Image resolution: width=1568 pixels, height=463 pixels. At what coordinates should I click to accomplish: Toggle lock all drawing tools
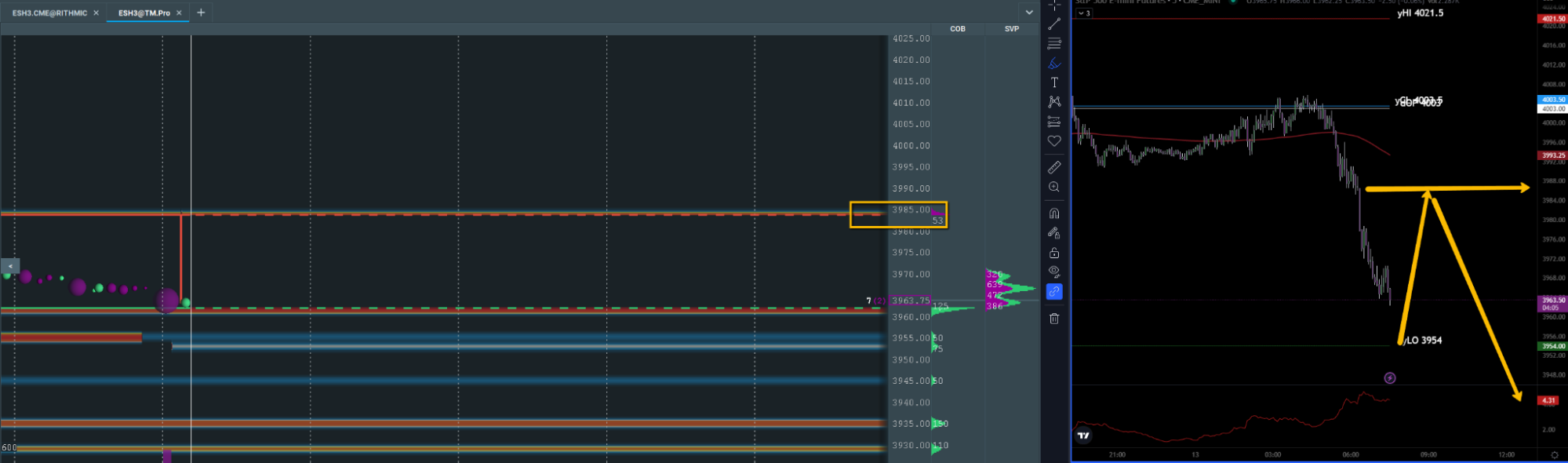pos(1054,253)
